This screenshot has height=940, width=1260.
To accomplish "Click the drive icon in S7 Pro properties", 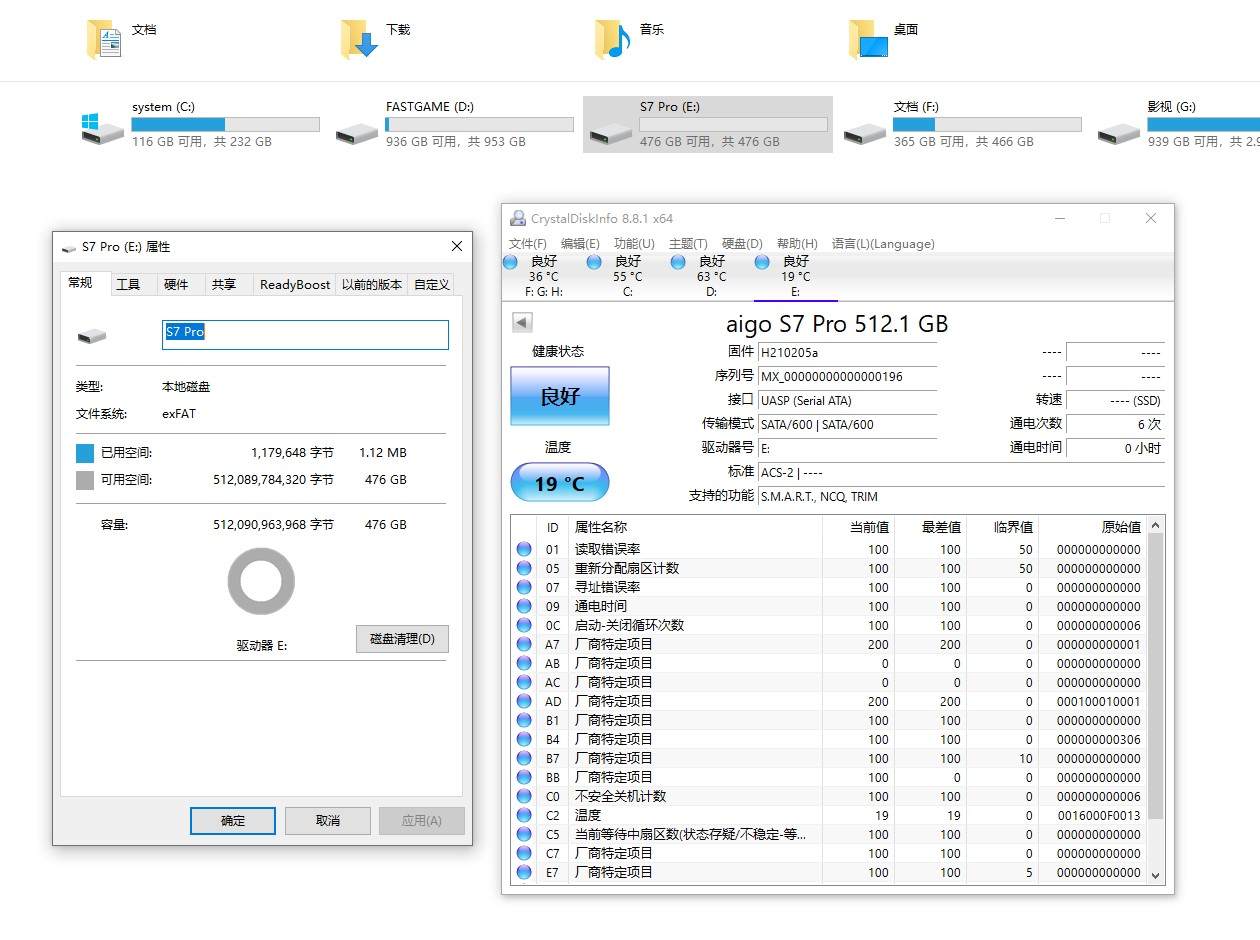I will (91, 336).
